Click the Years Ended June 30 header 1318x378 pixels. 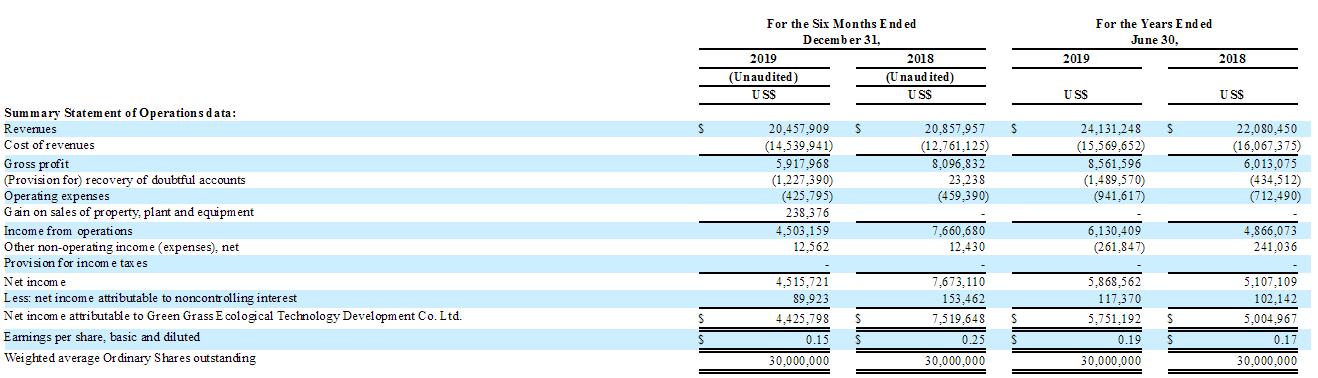[1154, 31]
